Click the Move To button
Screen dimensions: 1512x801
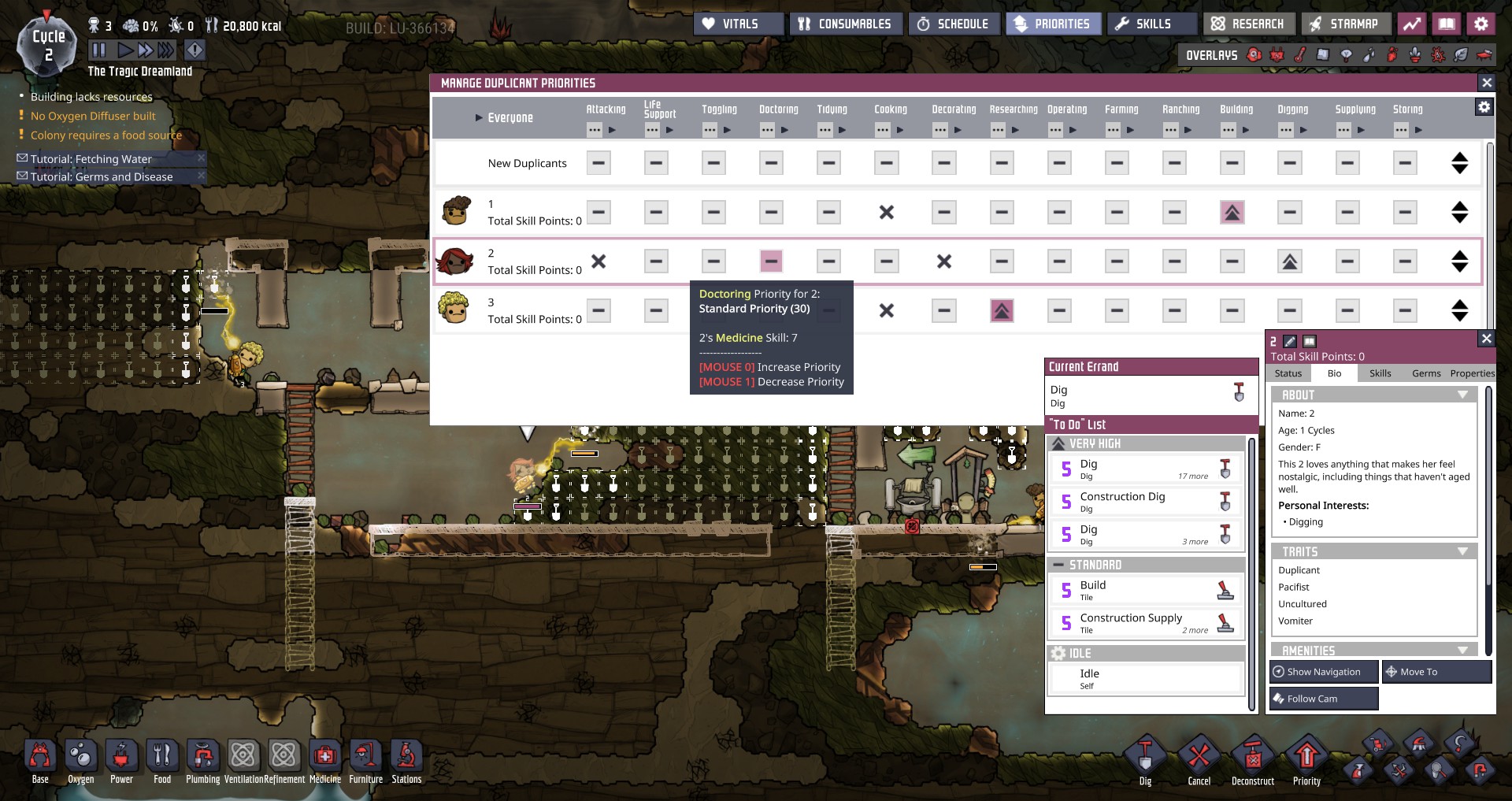(1436, 672)
